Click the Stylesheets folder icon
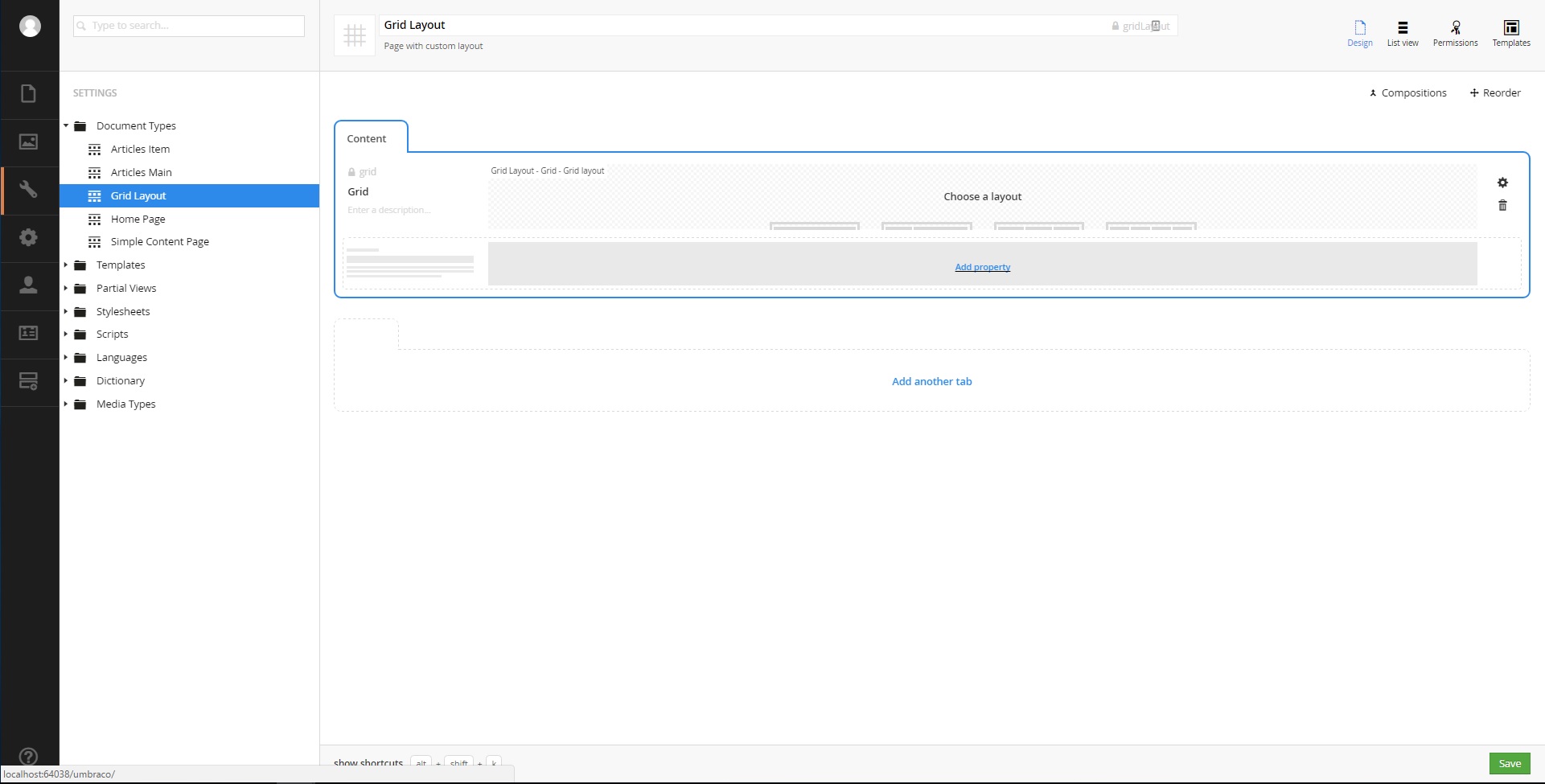This screenshot has height=784, width=1545. [80, 312]
